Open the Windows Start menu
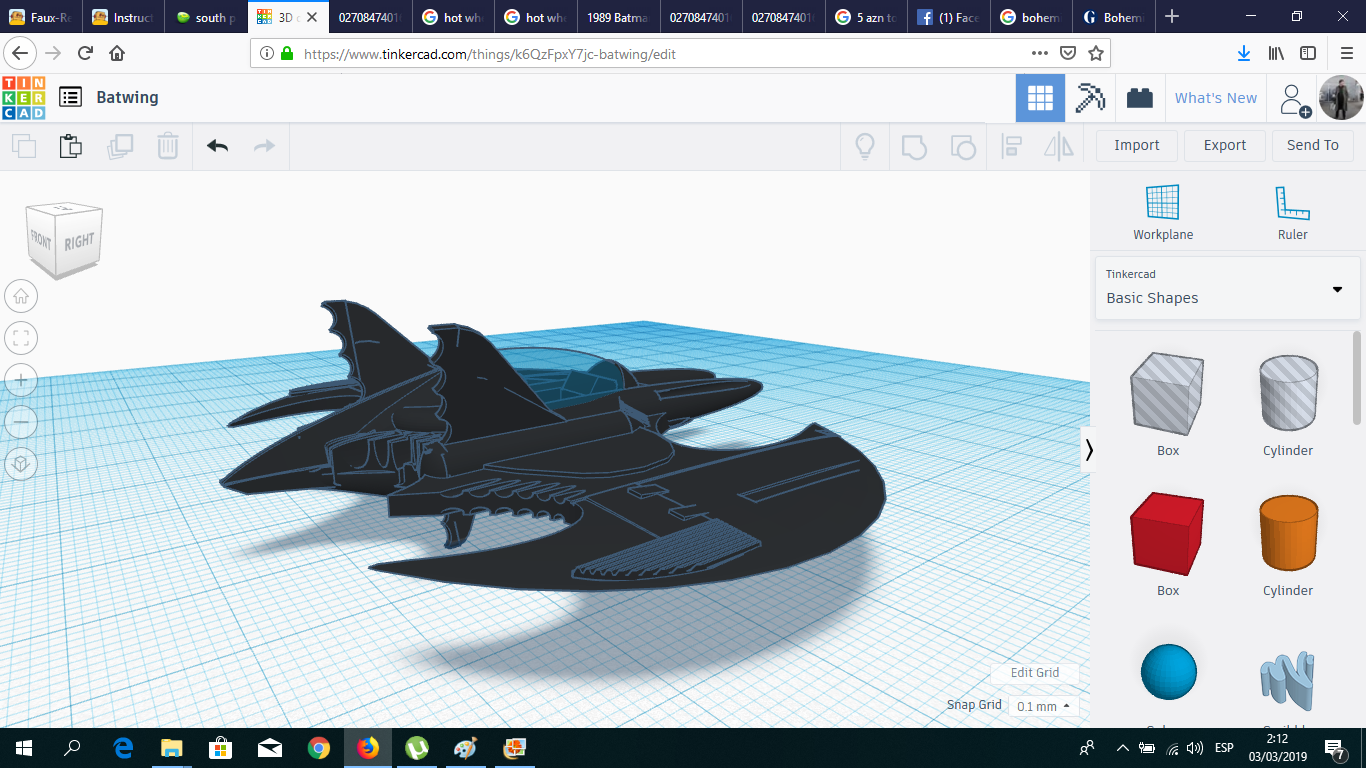The image size is (1366, 768). coord(24,748)
